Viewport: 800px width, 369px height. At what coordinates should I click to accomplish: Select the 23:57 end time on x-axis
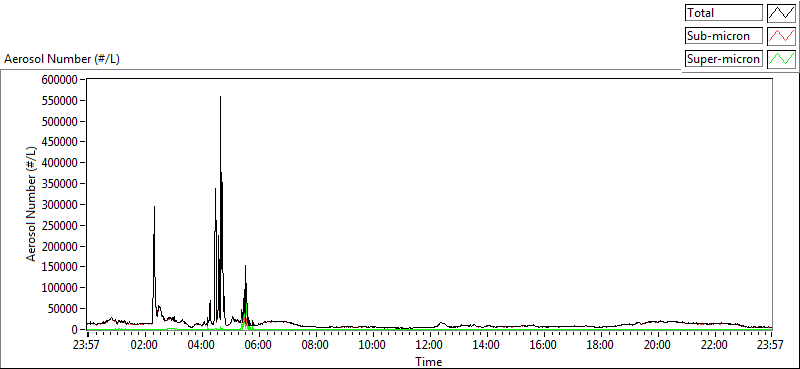click(771, 345)
